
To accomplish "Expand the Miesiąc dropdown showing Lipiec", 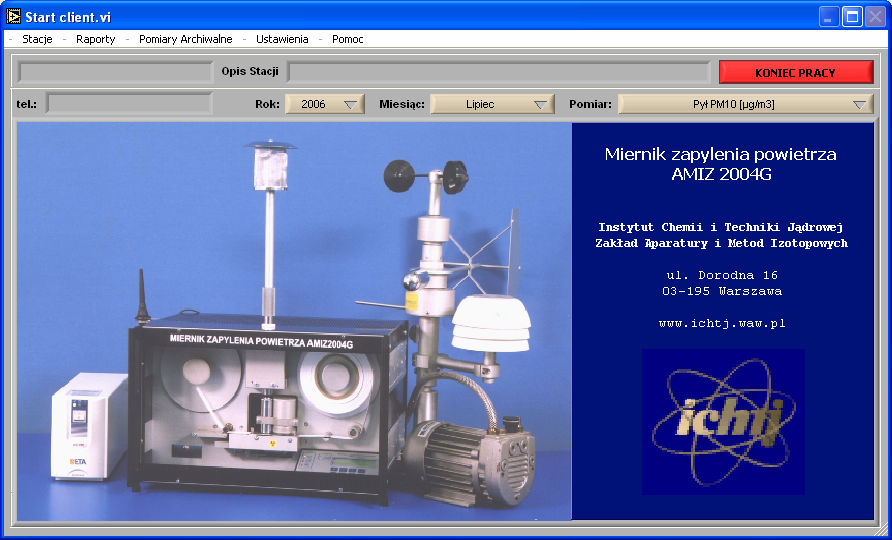I will [x=492, y=104].
